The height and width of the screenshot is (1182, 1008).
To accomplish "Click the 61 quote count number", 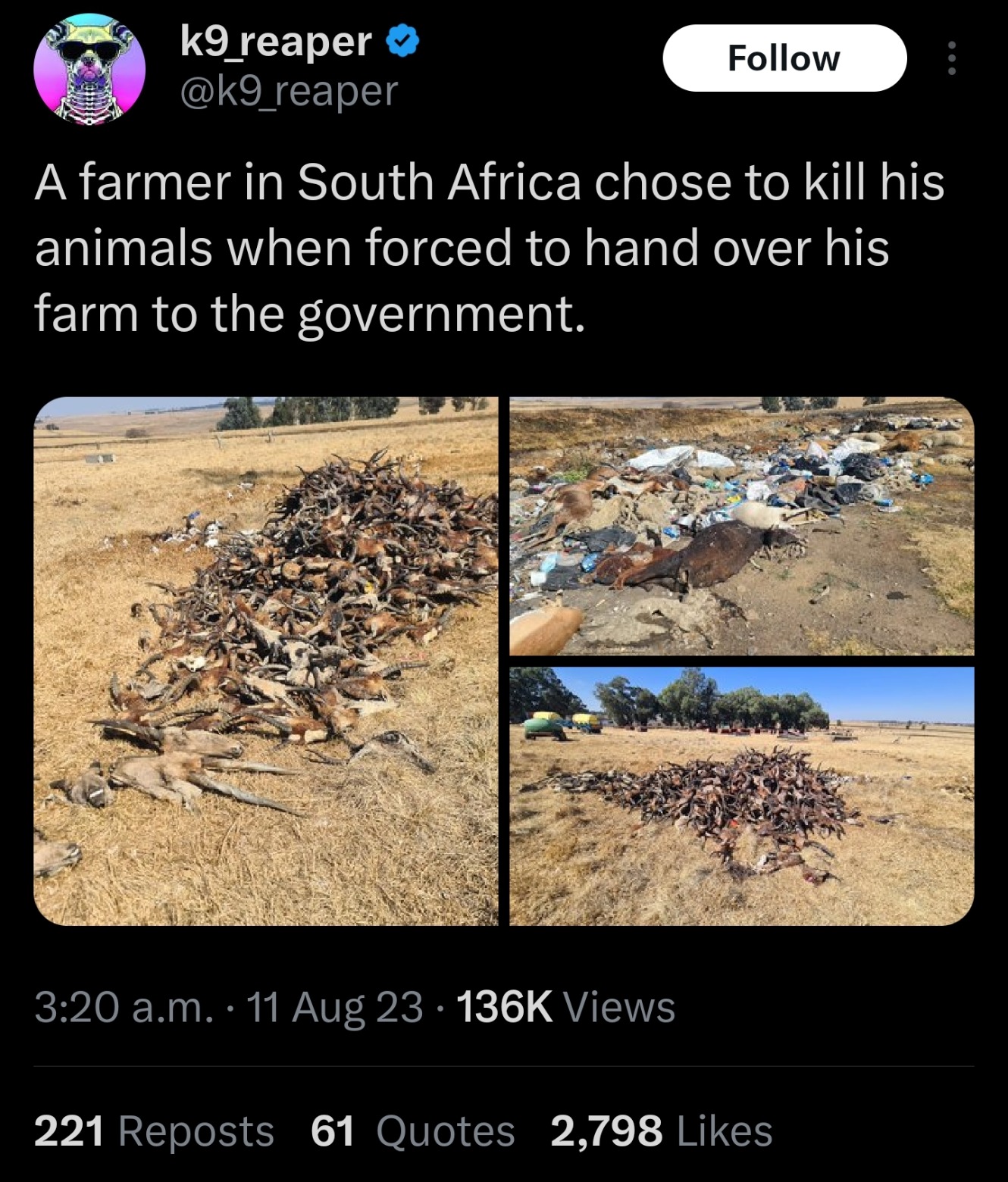I will pos(333,1131).
